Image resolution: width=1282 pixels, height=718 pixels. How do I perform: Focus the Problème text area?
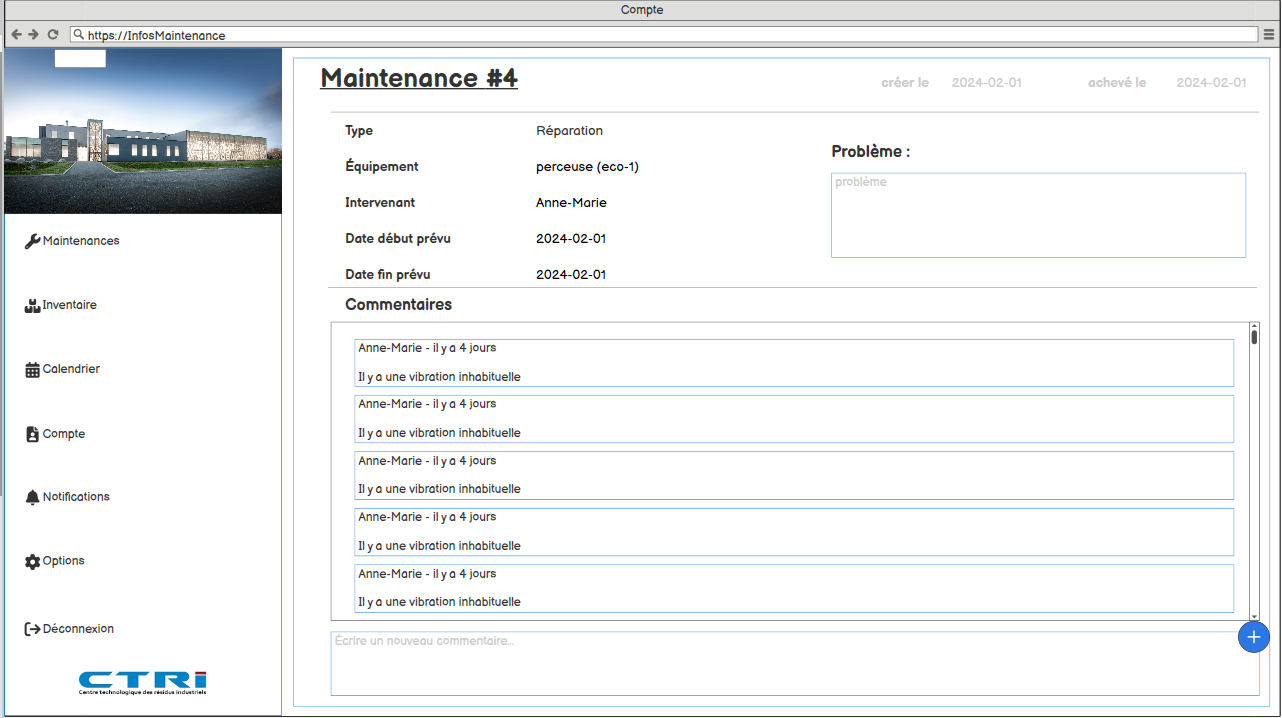(x=1038, y=215)
